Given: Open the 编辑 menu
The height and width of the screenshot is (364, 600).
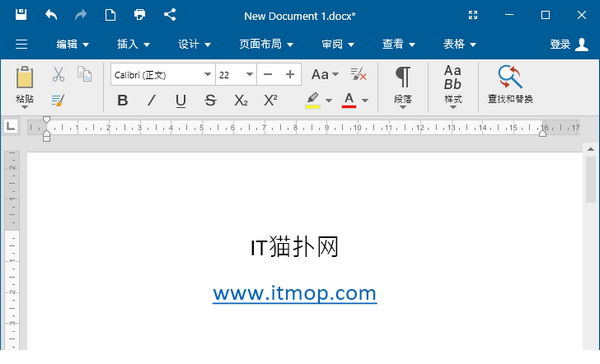Looking at the screenshot, I should click(x=72, y=44).
